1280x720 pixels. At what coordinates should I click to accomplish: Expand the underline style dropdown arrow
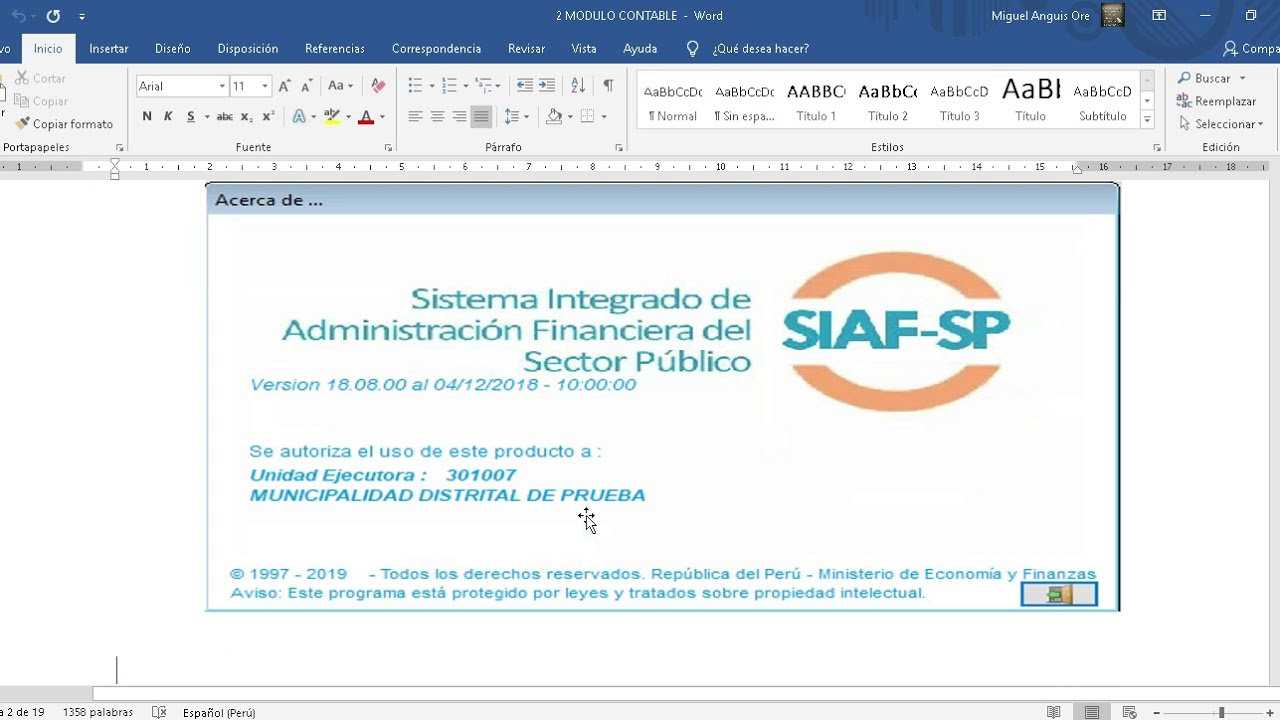pos(207,117)
